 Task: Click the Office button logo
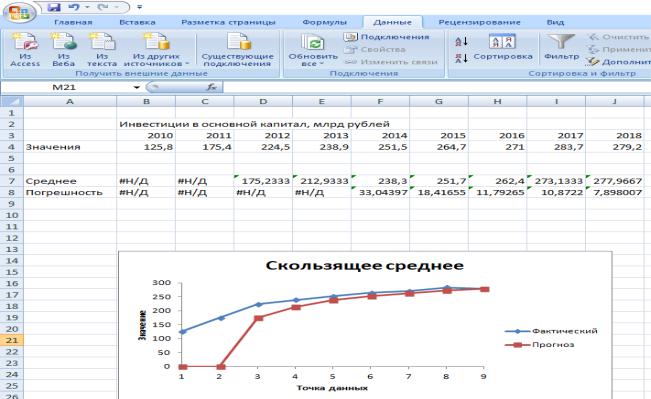tap(19, 12)
